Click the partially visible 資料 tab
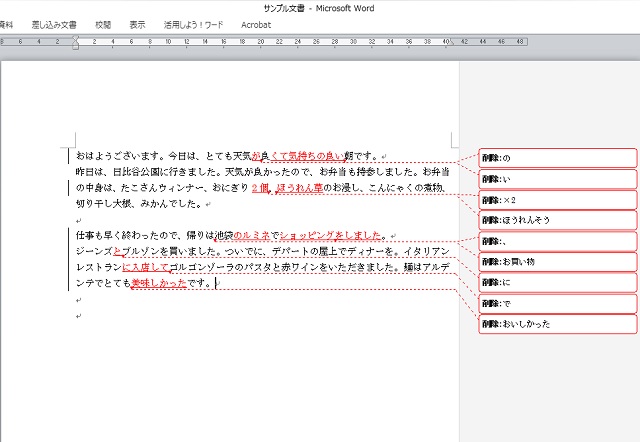 point(7,23)
